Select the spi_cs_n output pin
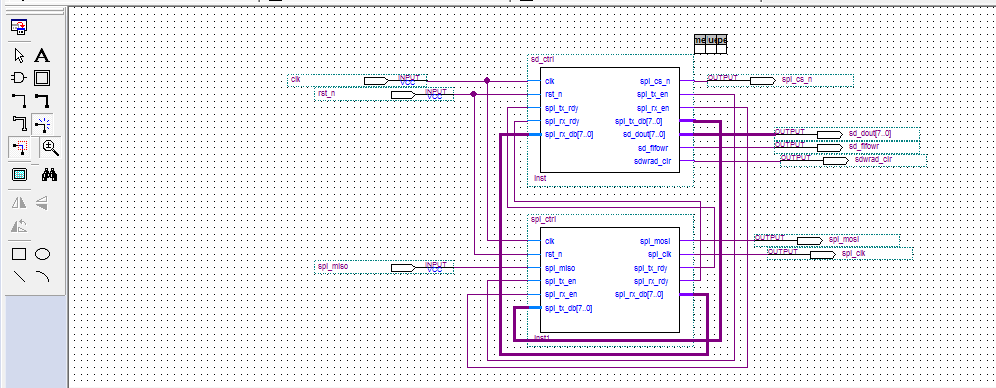The image size is (996, 388). point(780,81)
